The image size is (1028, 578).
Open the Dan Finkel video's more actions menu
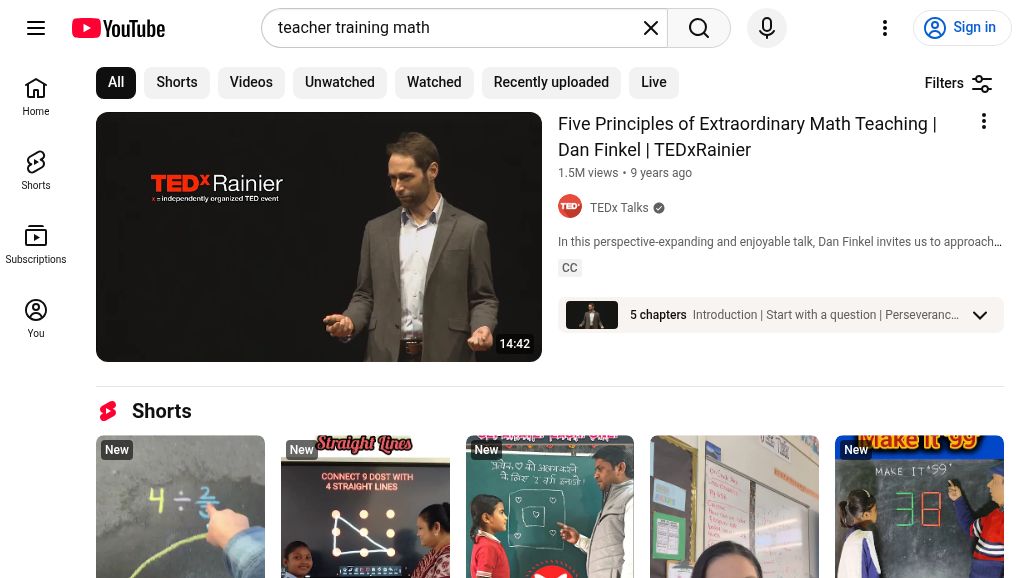click(983, 121)
